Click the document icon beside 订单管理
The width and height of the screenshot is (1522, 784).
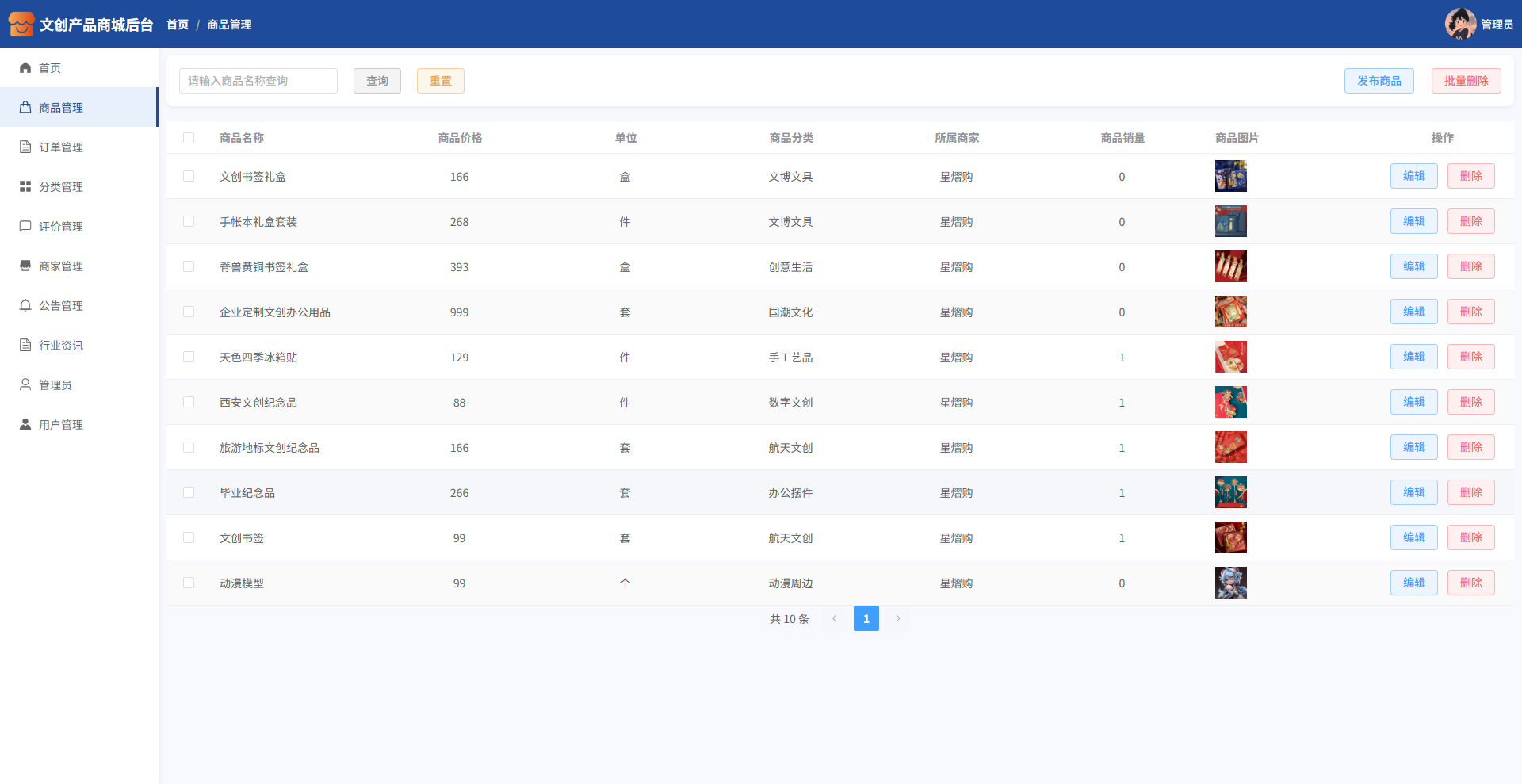point(25,147)
